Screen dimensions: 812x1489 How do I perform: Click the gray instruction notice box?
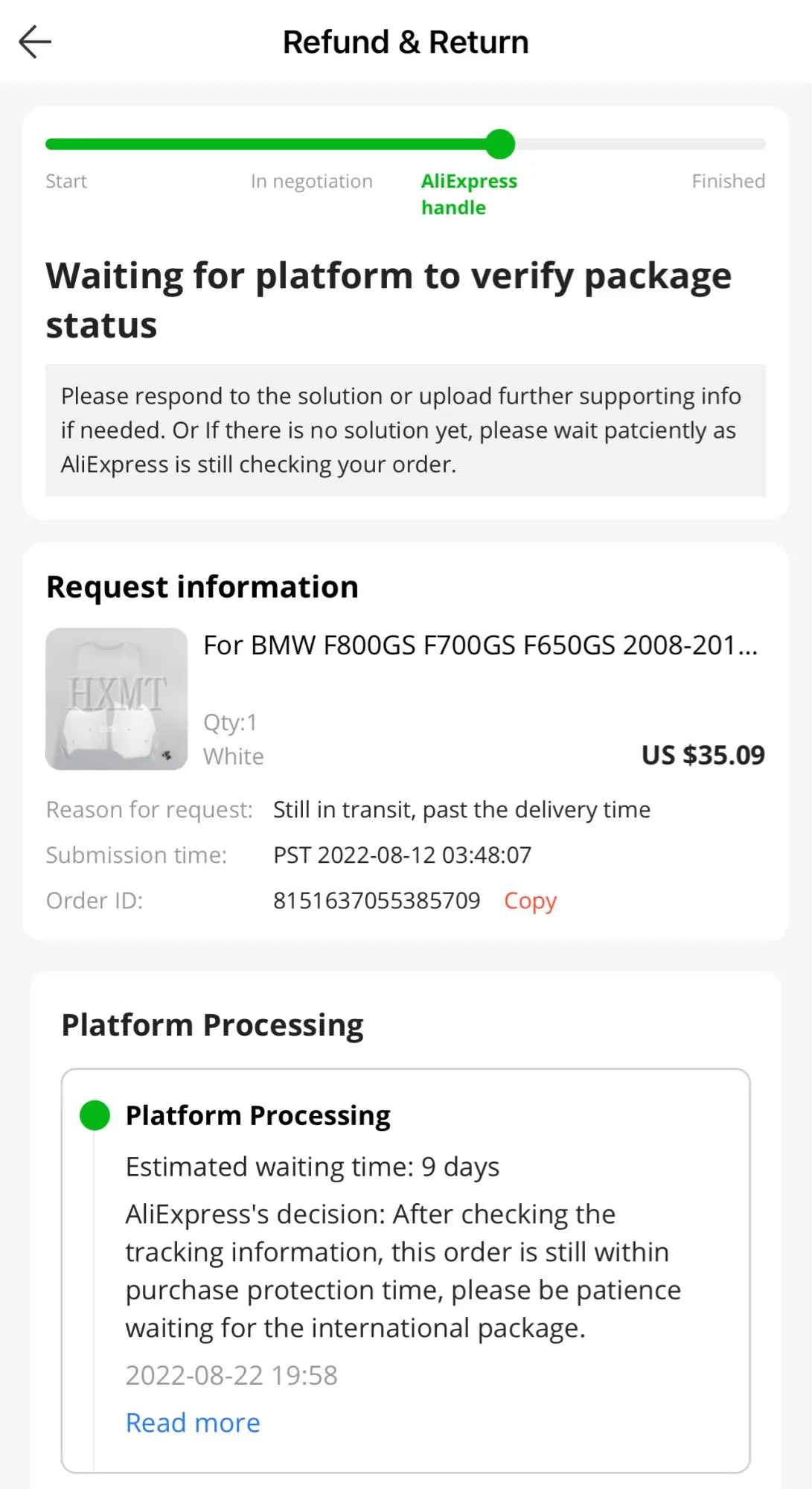406,430
